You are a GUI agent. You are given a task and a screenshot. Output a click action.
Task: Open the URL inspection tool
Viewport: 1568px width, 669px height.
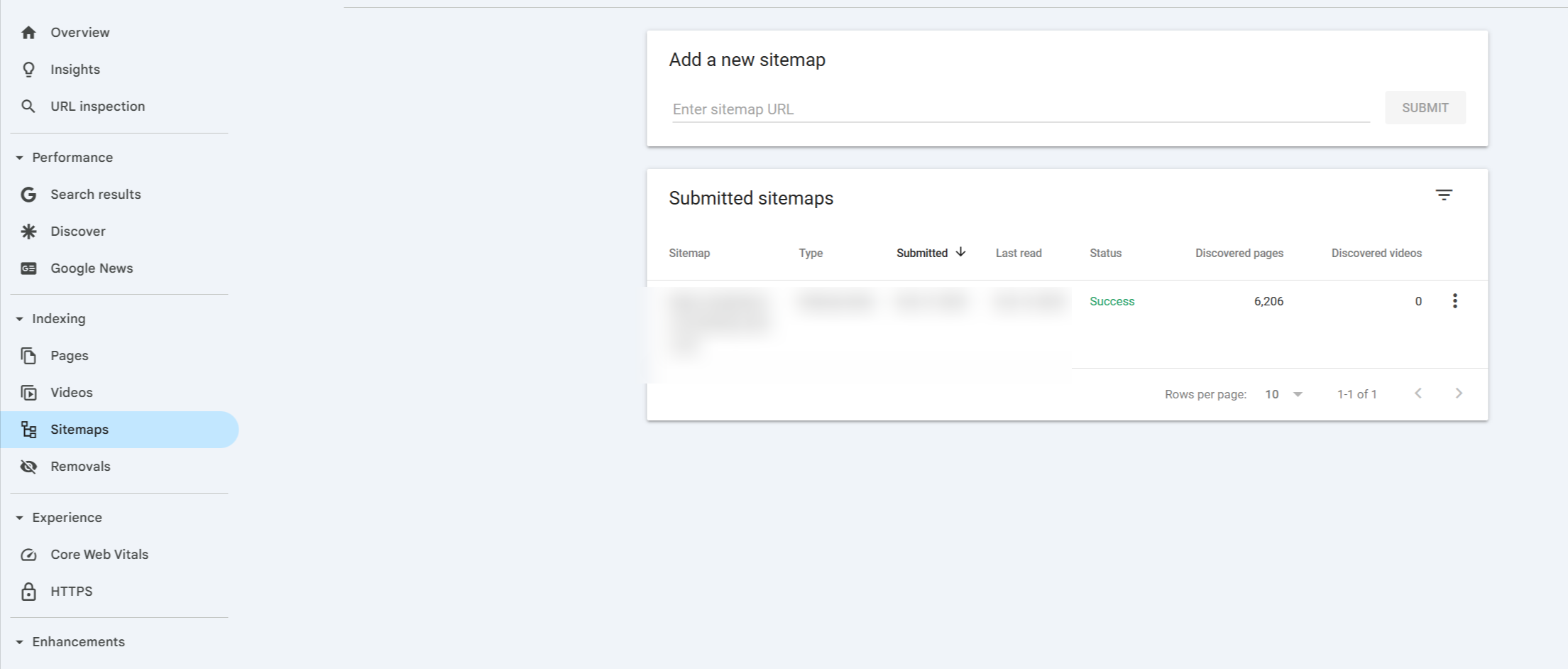point(28,106)
